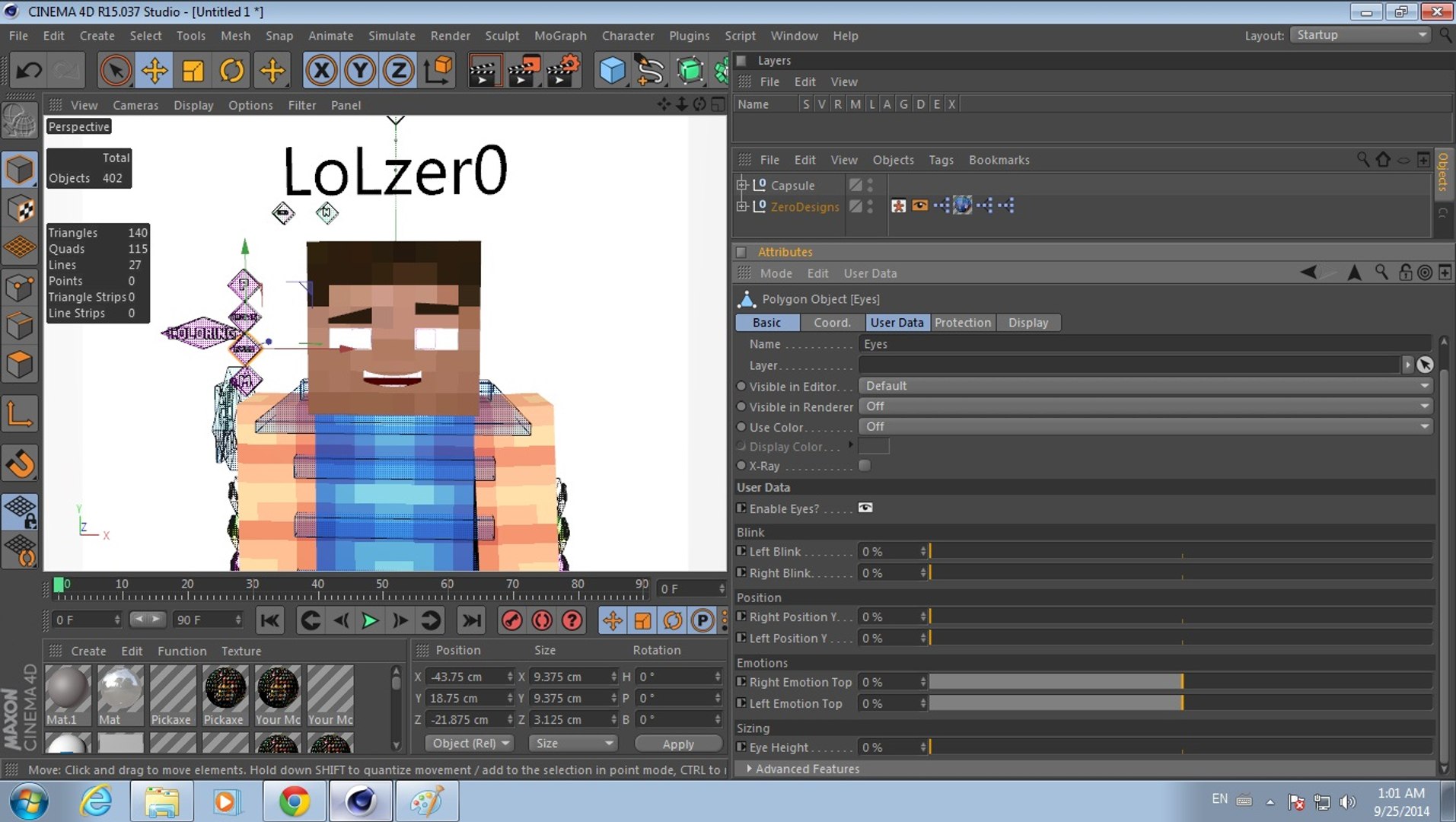Click the Left Emotion Top slider
The width and height of the screenshot is (1456, 822).
tap(1181, 704)
